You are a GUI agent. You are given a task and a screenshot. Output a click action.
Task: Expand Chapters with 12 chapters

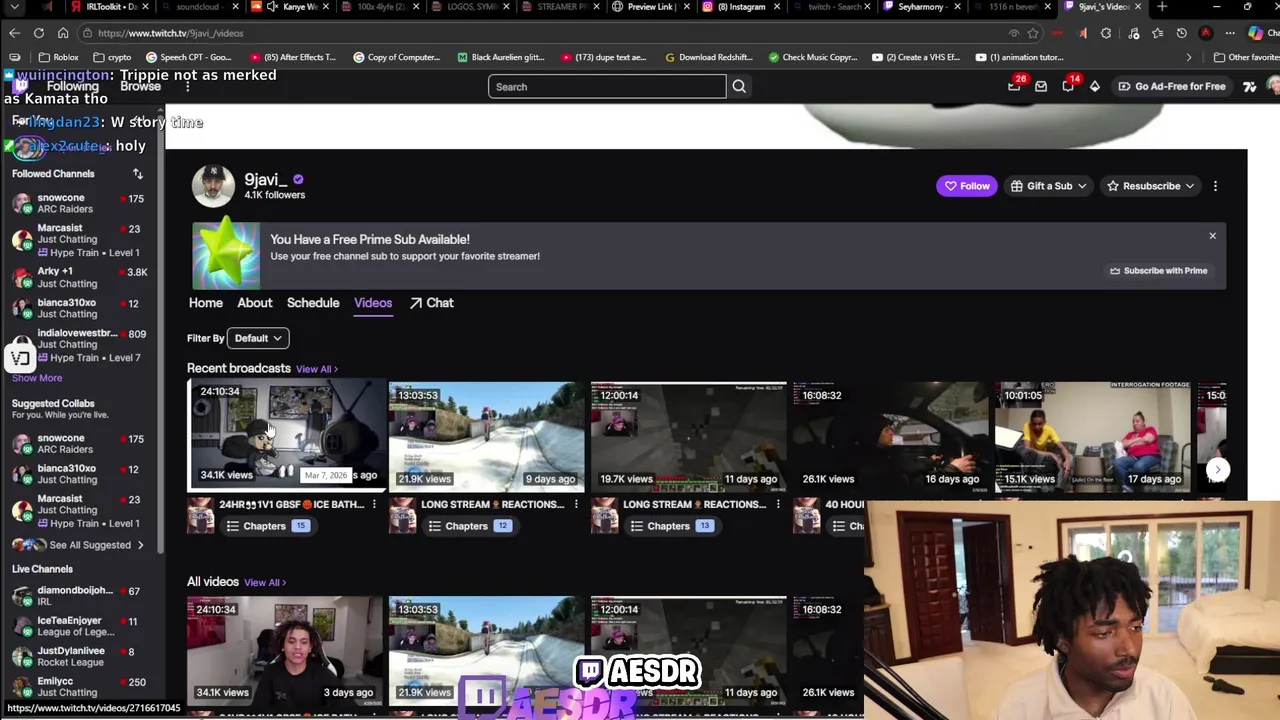tap(468, 526)
